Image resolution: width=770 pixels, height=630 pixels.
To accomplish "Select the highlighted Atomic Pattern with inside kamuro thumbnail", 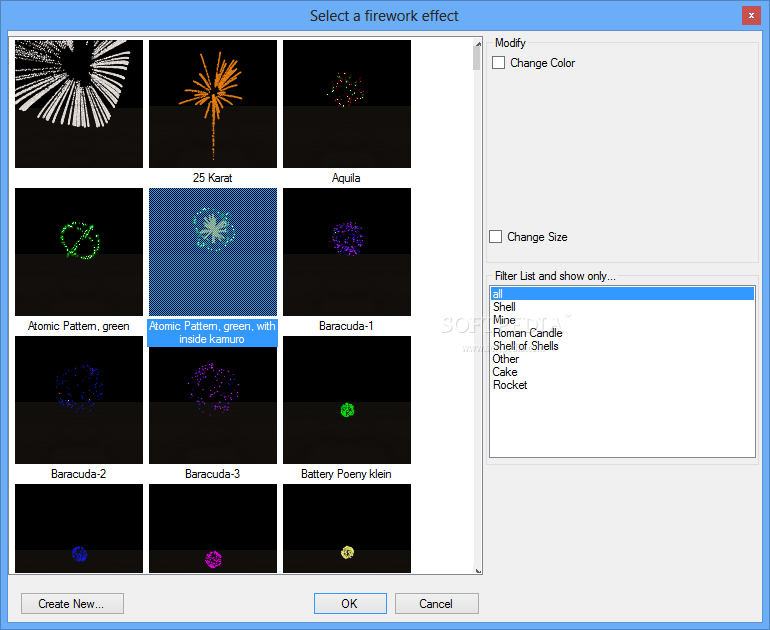I will 213,252.
